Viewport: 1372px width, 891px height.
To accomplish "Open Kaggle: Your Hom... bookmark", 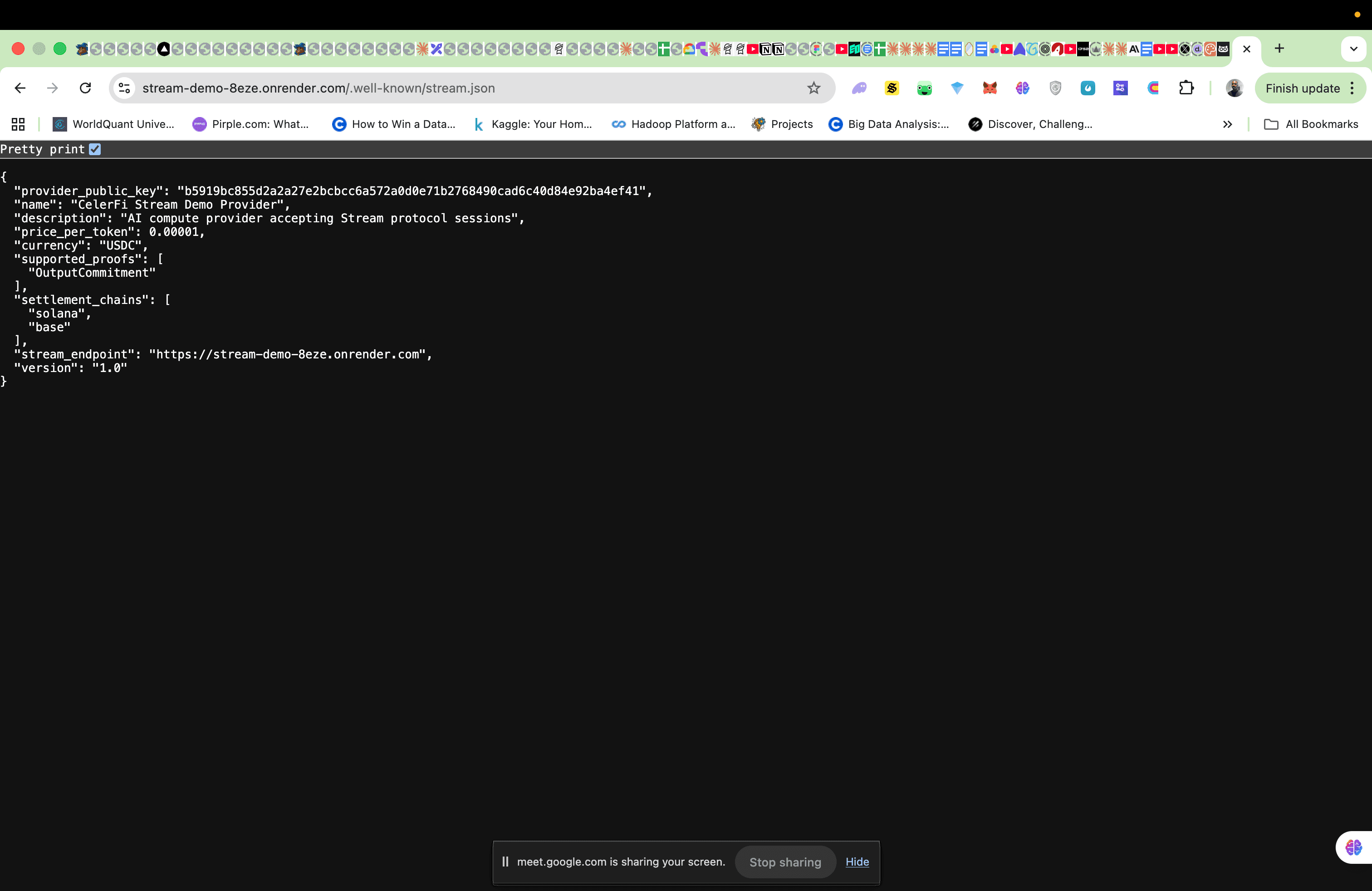I will pos(532,124).
